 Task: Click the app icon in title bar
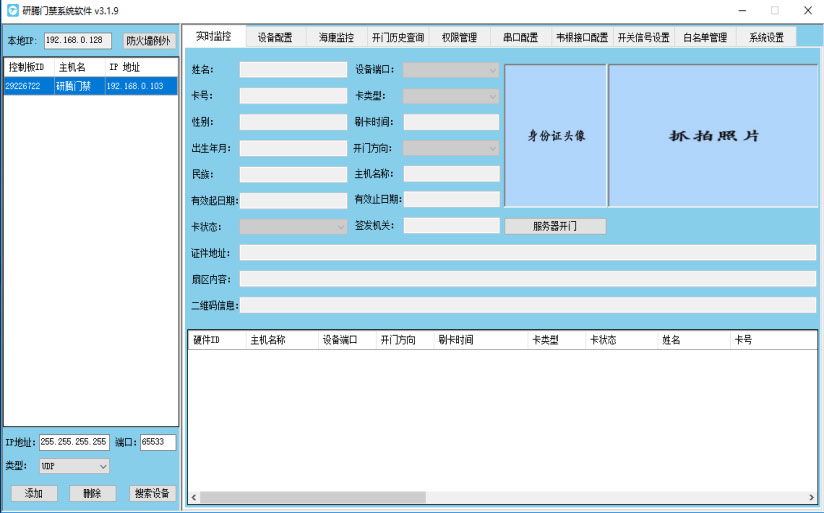tap(12, 10)
